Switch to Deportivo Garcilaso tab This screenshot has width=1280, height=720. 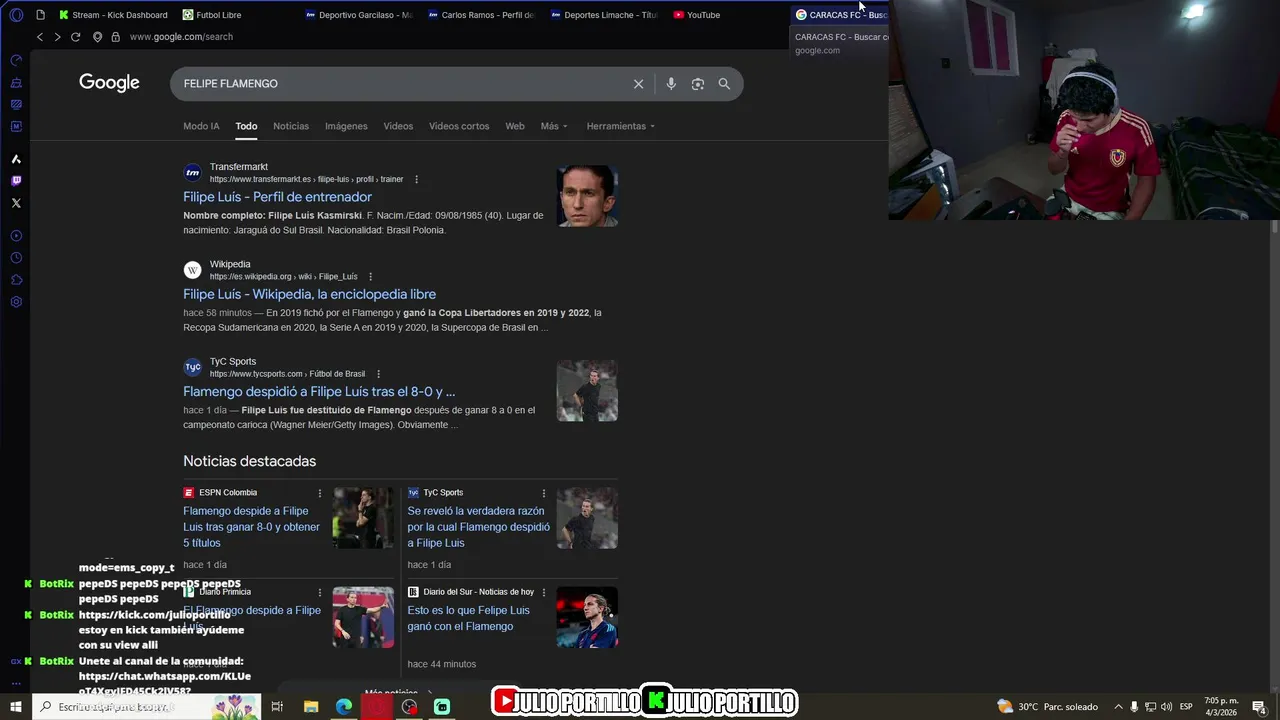click(x=358, y=15)
